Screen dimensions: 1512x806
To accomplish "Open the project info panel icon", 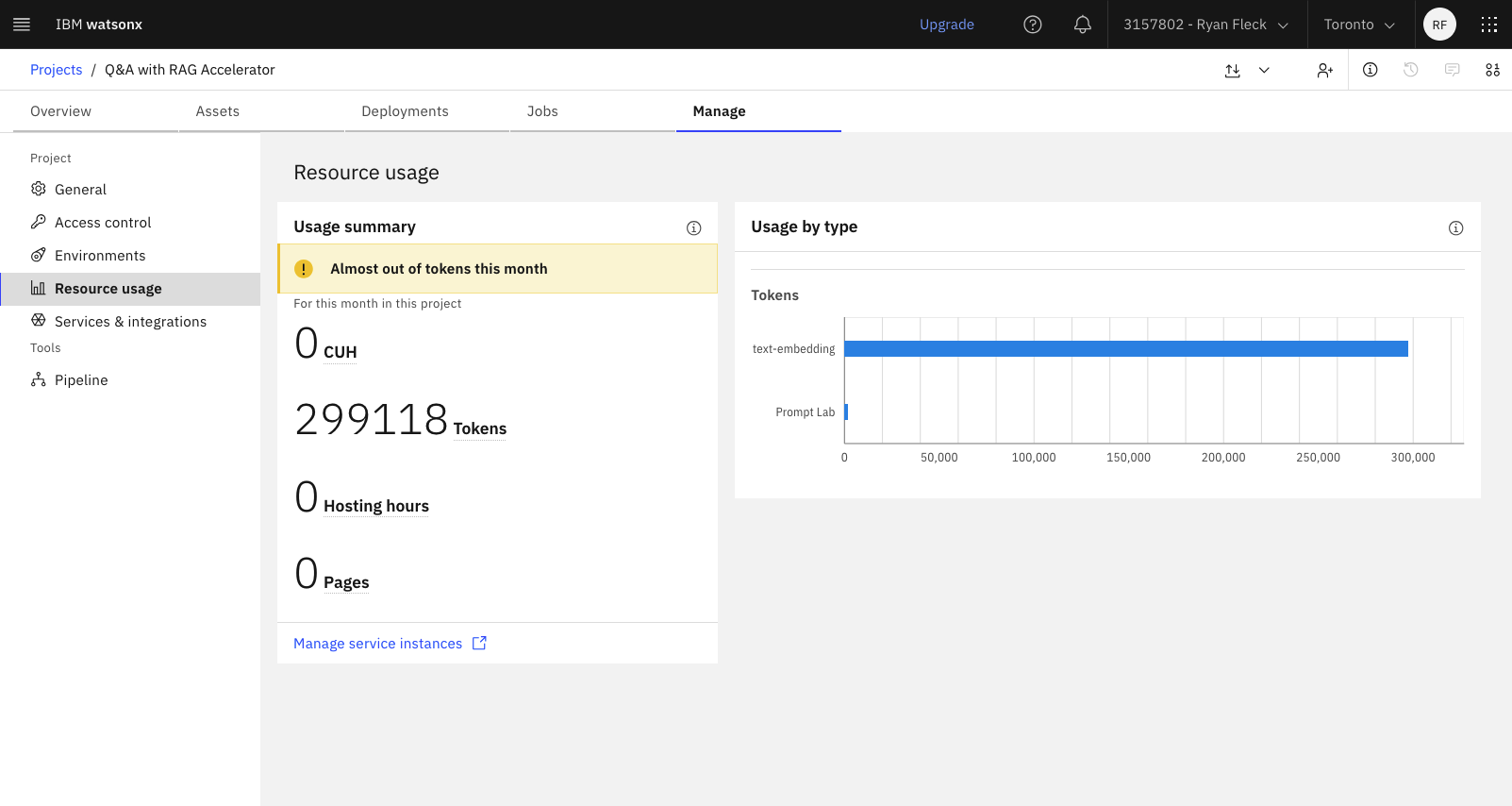I will tap(1370, 70).
